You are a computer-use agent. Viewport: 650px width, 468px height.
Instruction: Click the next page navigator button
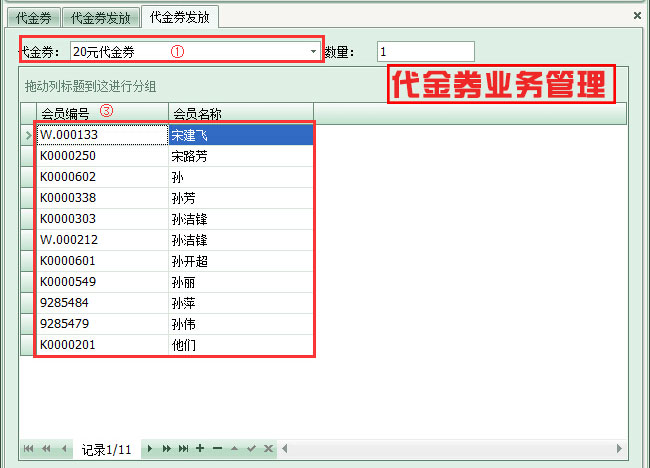(167, 449)
